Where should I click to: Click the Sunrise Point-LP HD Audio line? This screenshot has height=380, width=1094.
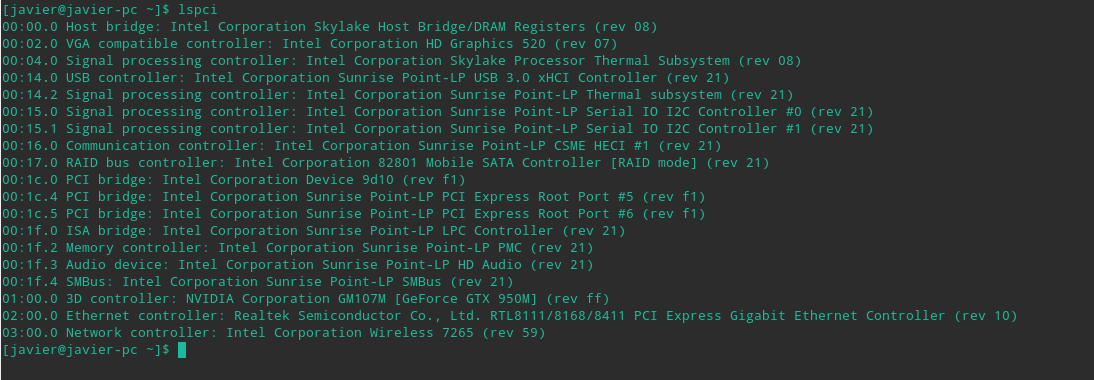[x=298, y=265]
